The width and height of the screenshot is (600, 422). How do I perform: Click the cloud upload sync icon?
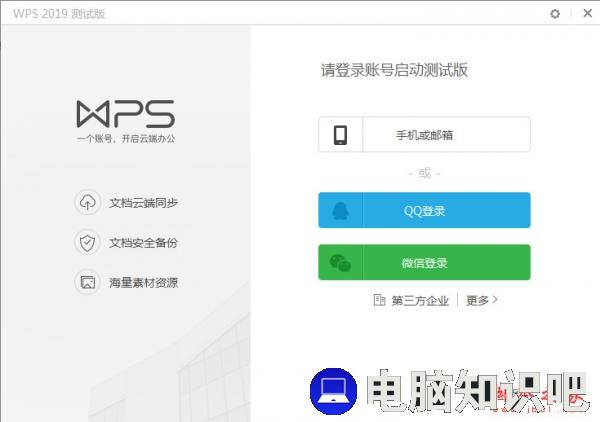[88, 202]
